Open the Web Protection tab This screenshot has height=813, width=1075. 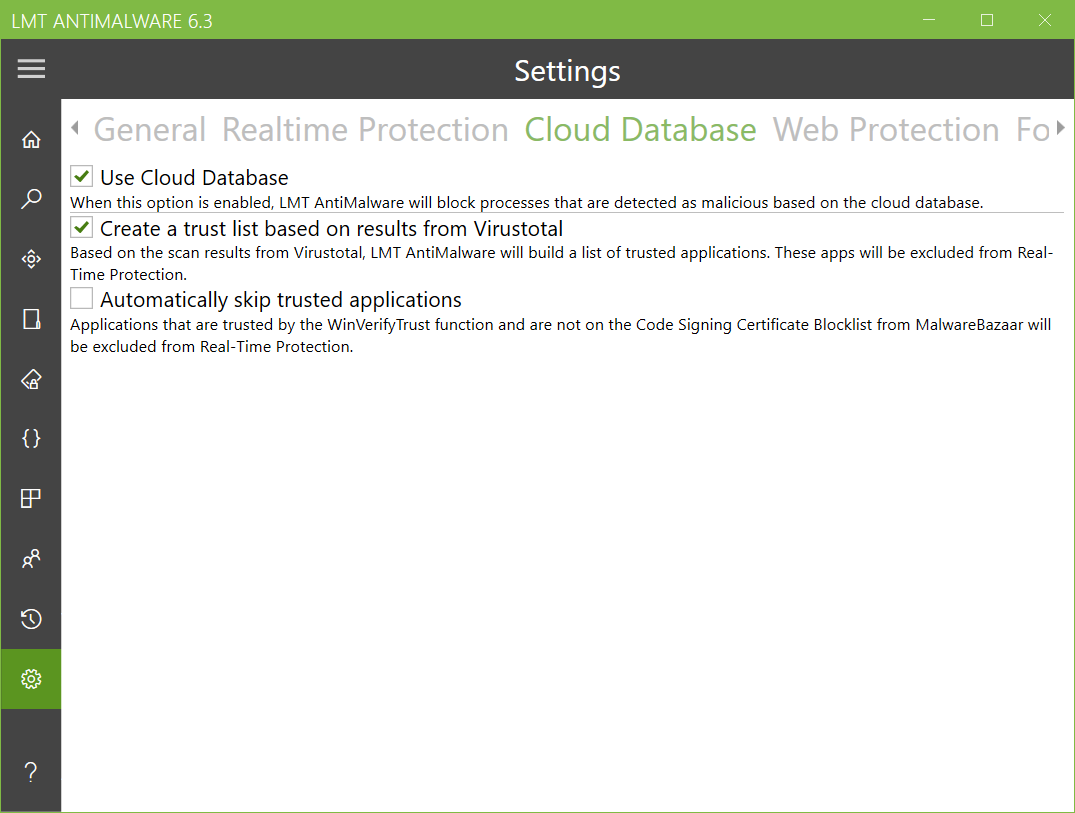coord(886,130)
